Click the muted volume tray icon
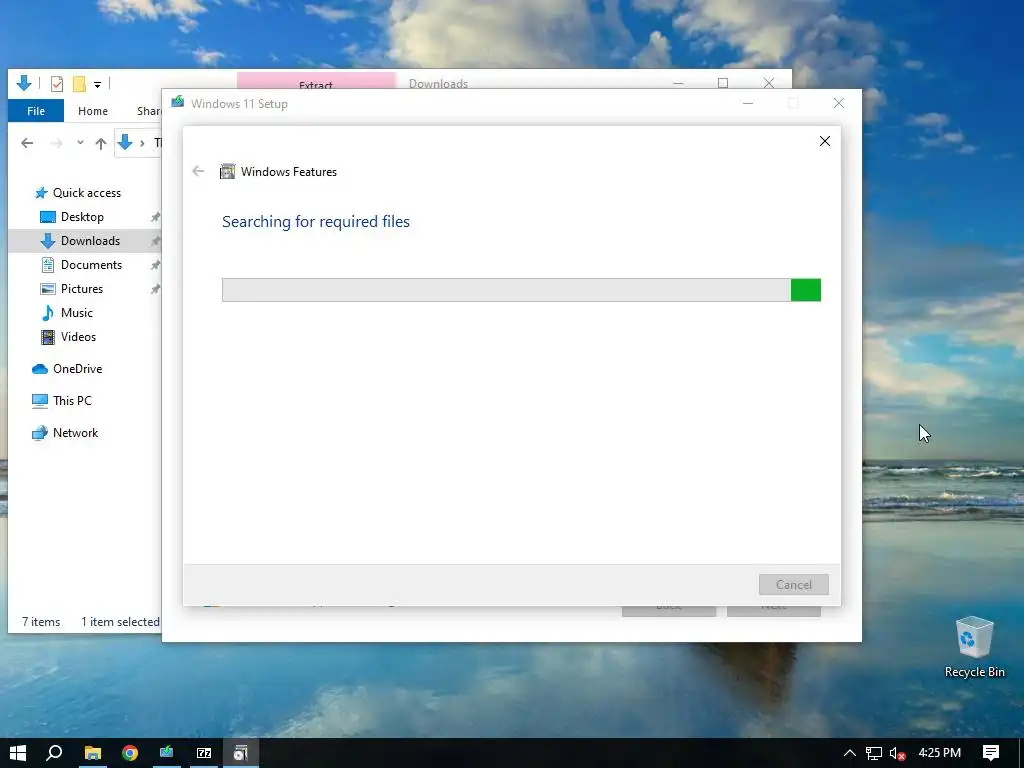Image resolution: width=1024 pixels, height=768 pixels. 897,753
